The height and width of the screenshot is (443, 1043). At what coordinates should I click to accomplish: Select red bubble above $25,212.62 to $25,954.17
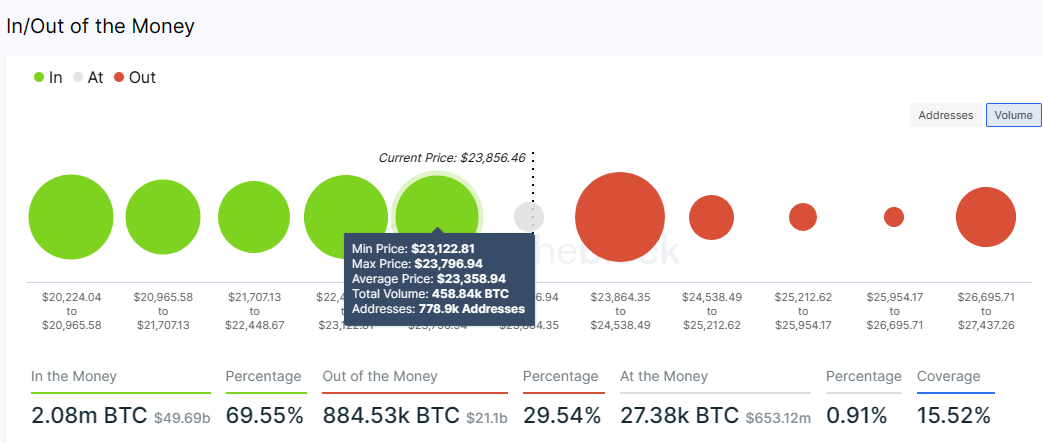point(803,217)
